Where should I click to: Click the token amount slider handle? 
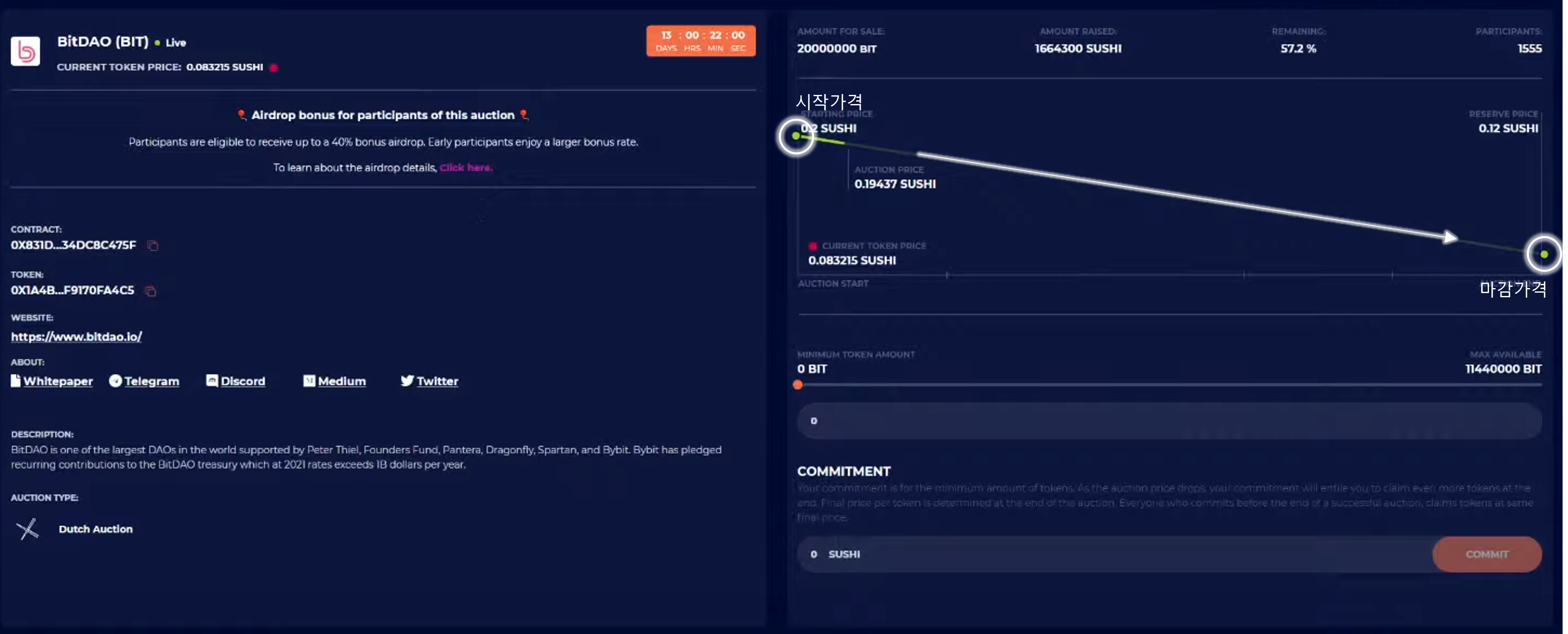tap(798, 385)
